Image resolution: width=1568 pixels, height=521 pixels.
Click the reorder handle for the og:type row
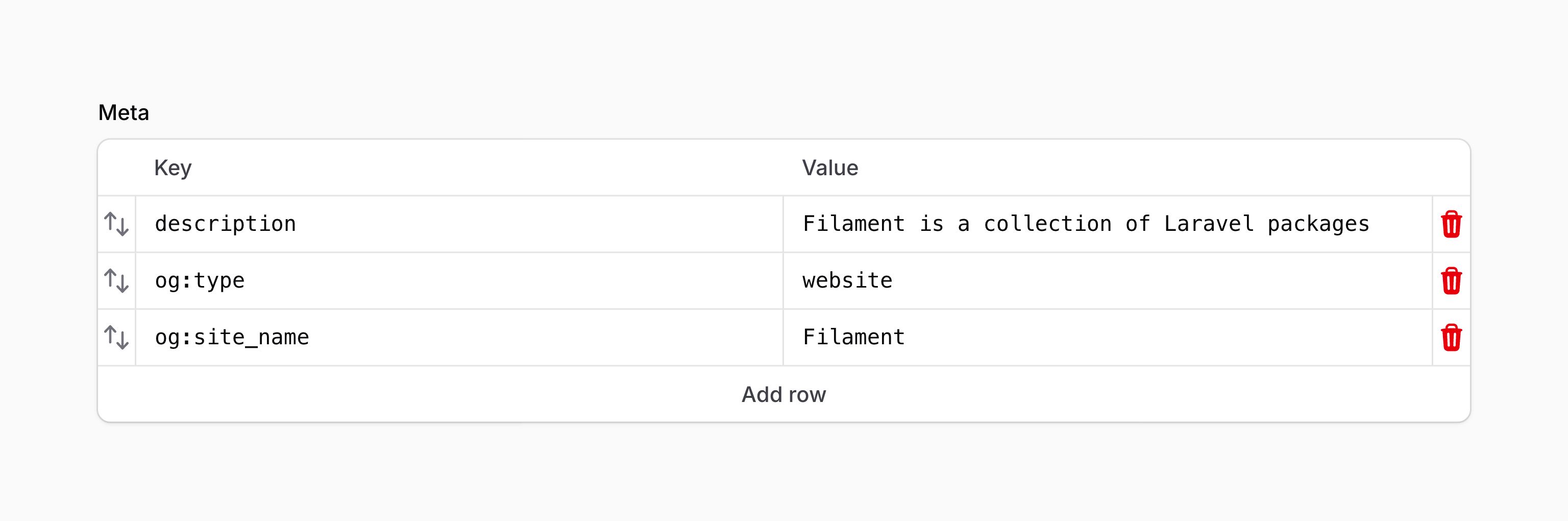[116, 280]
